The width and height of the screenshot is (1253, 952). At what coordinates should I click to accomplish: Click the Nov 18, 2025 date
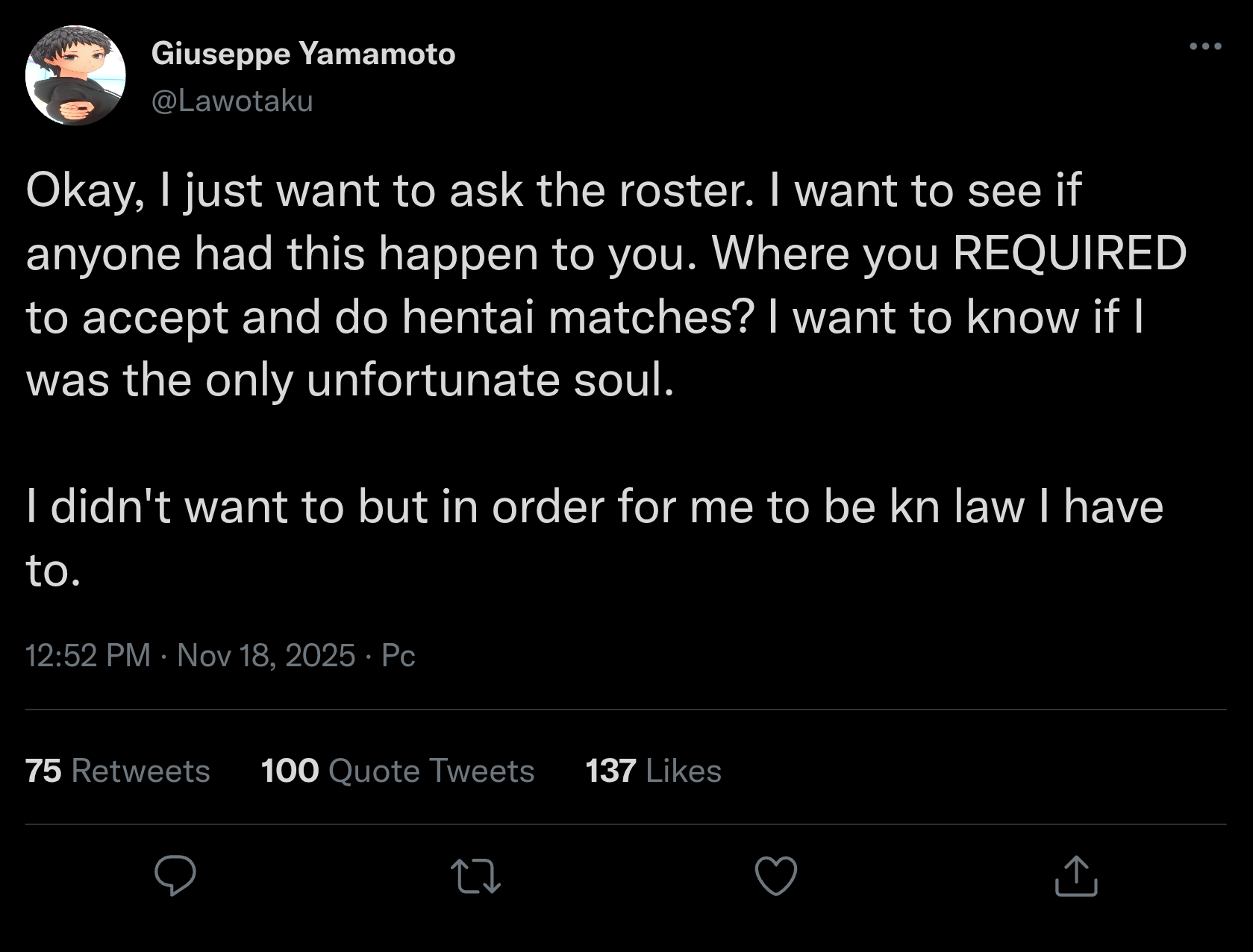(266, 655)
